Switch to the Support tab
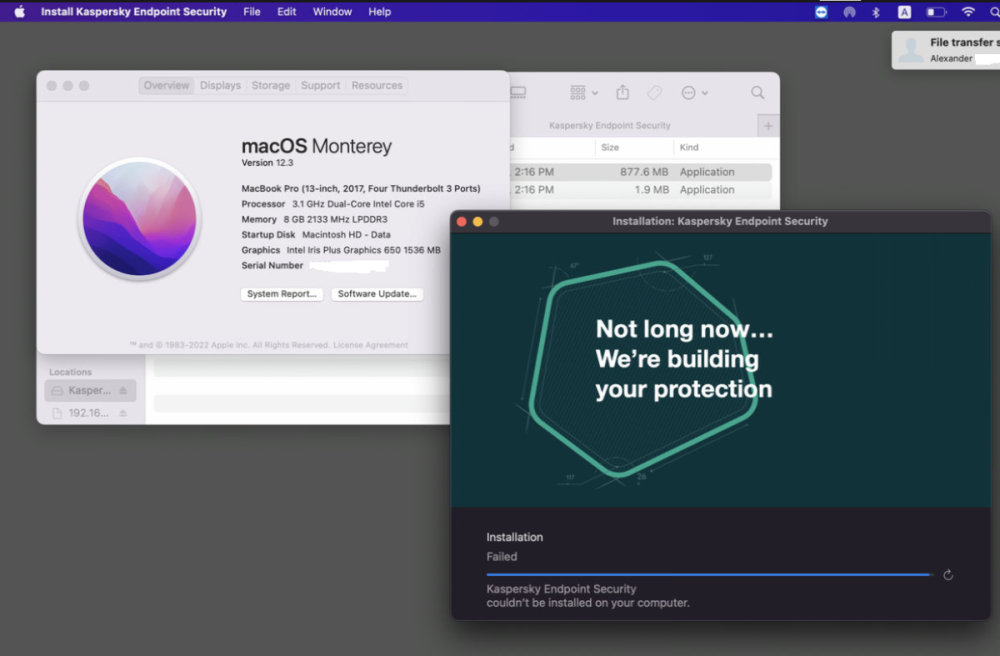 320,85
